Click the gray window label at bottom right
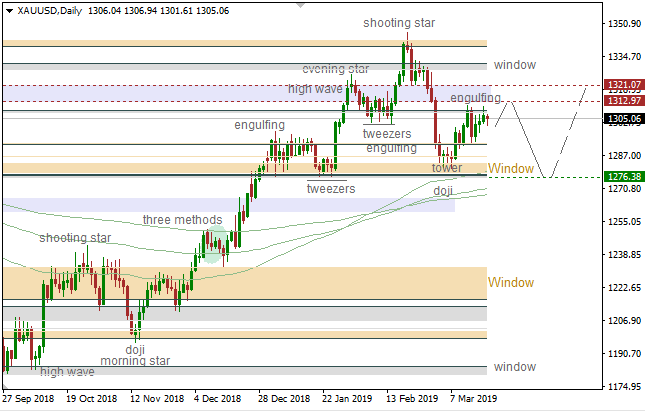This screenshot has height=411, width=645. coord(514,367)
